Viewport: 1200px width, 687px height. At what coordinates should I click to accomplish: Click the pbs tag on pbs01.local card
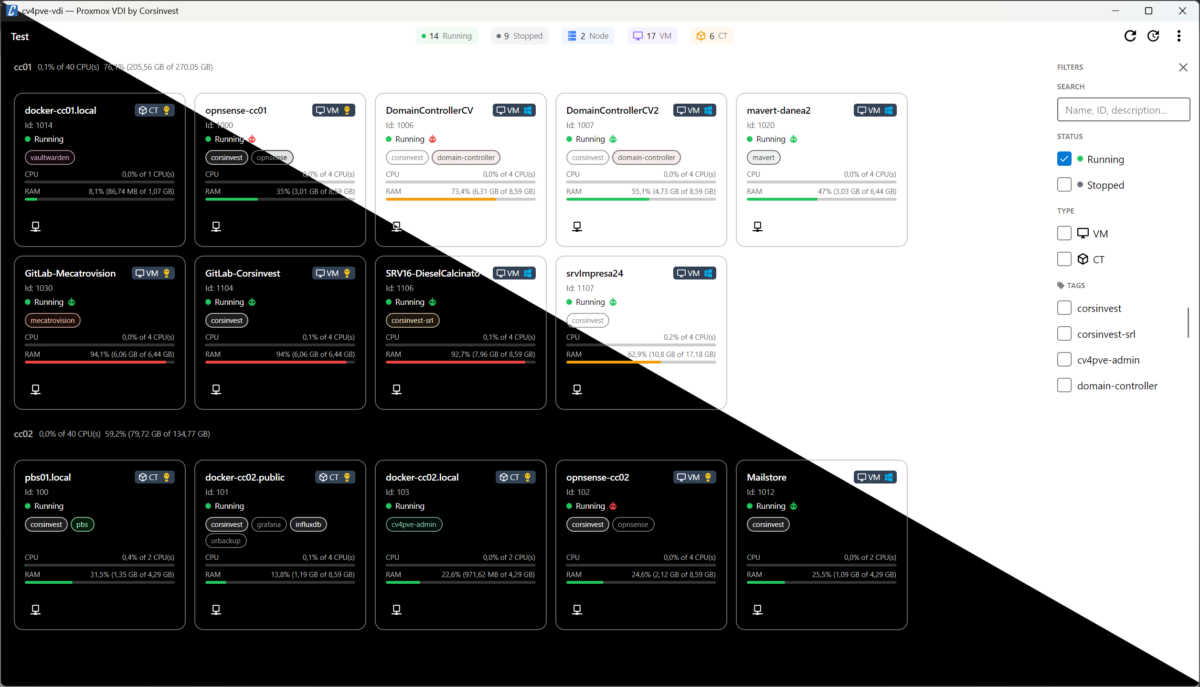pyautogui.click(x=83, y=524)
